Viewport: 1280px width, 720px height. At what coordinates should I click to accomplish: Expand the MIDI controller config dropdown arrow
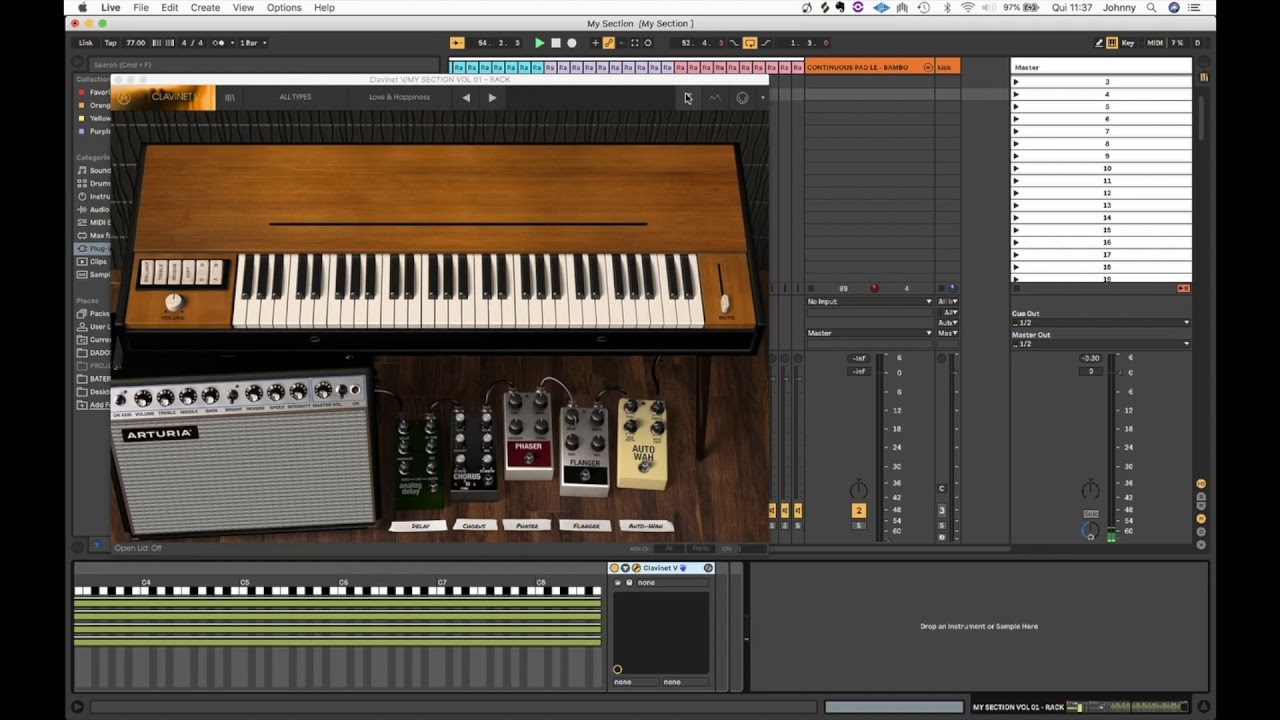pos(762,98)
